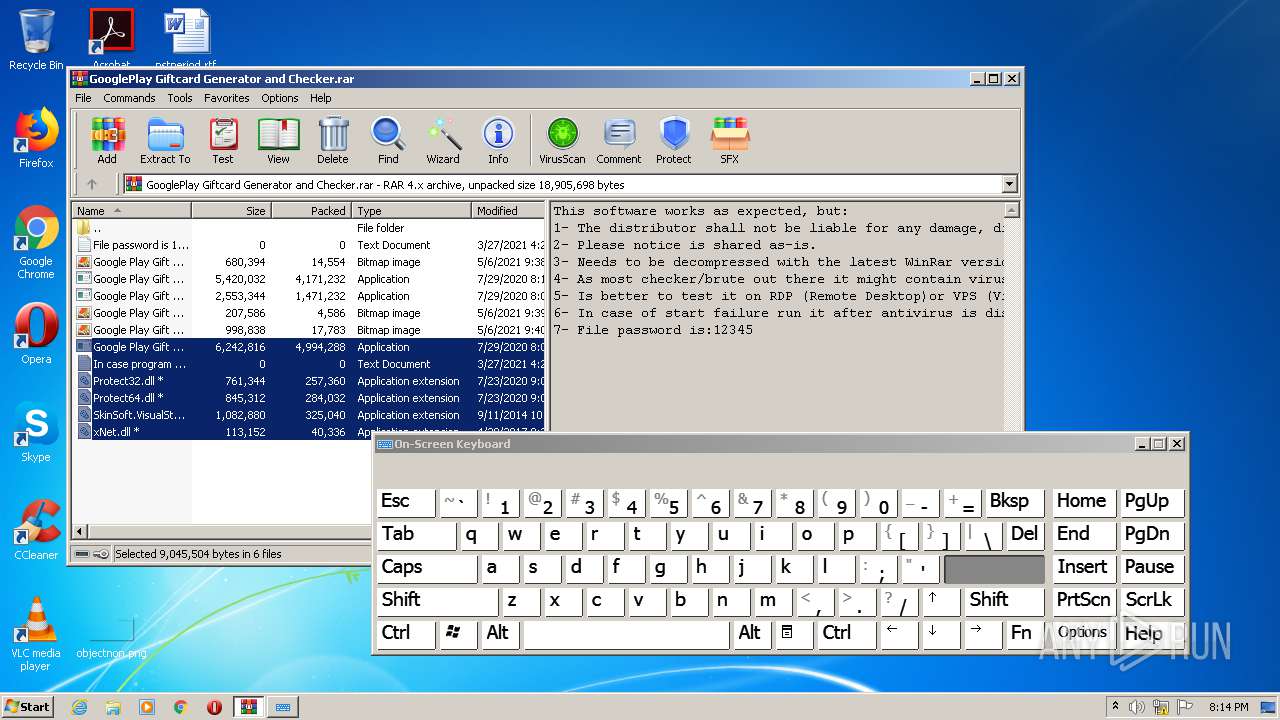Click the VirusScan green bug icon
This screenshot has height=720, width=1280.
562,140
